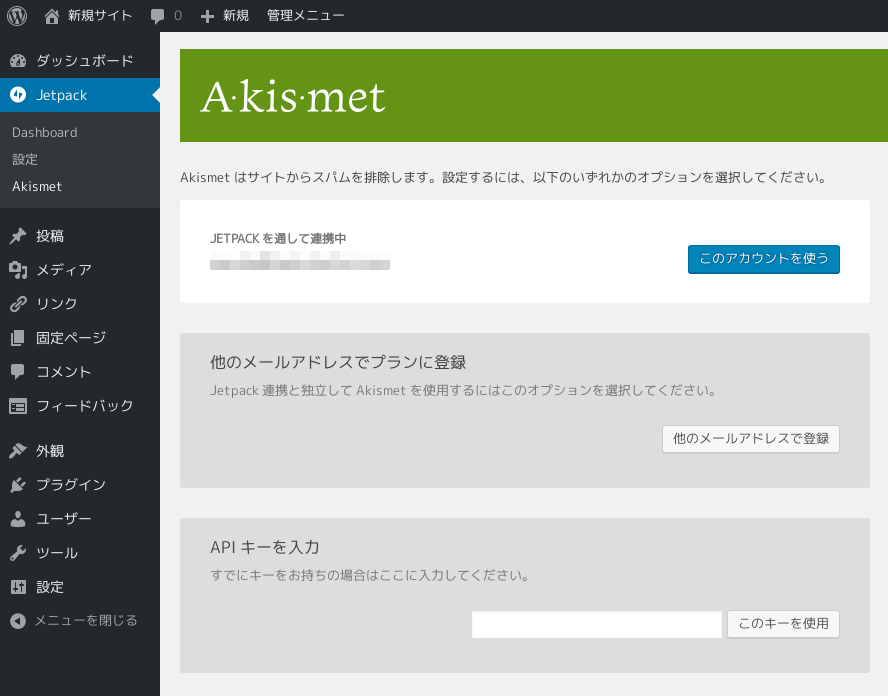Open the 投稿 menu label
This screenshot has width=888, height=696.
(x=50, y=236)
